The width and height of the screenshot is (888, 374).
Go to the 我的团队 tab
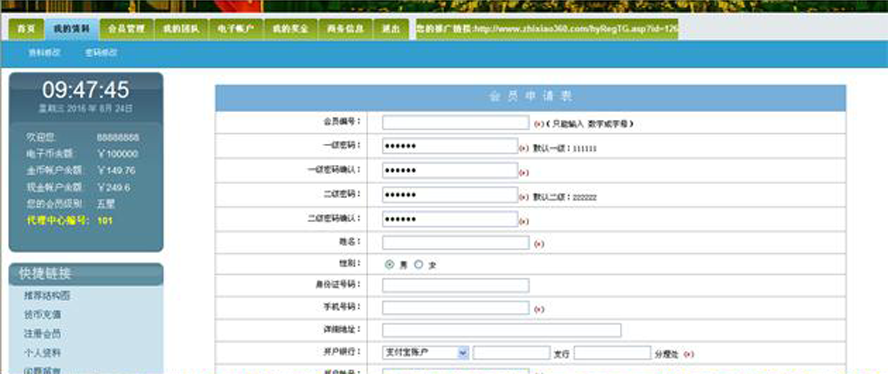pyautogui.click(x=181, y=29)
